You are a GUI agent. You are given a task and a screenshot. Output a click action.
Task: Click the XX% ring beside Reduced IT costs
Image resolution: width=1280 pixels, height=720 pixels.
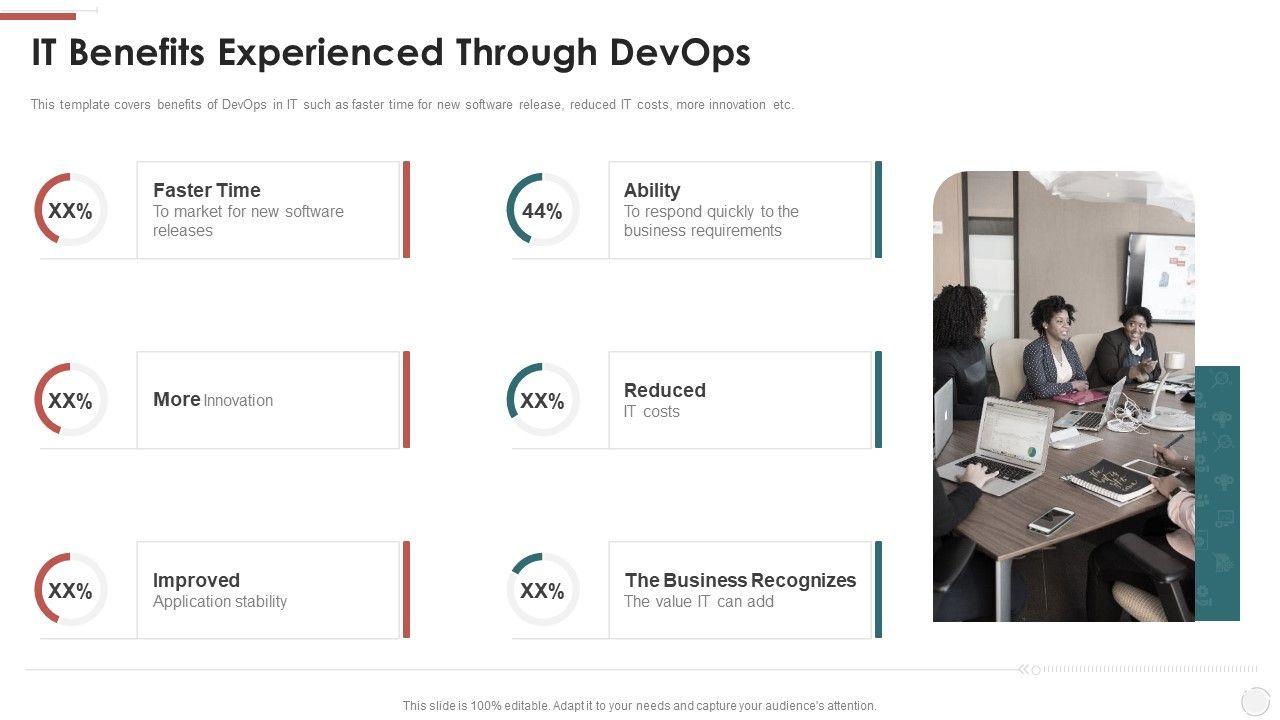[542, 400]
